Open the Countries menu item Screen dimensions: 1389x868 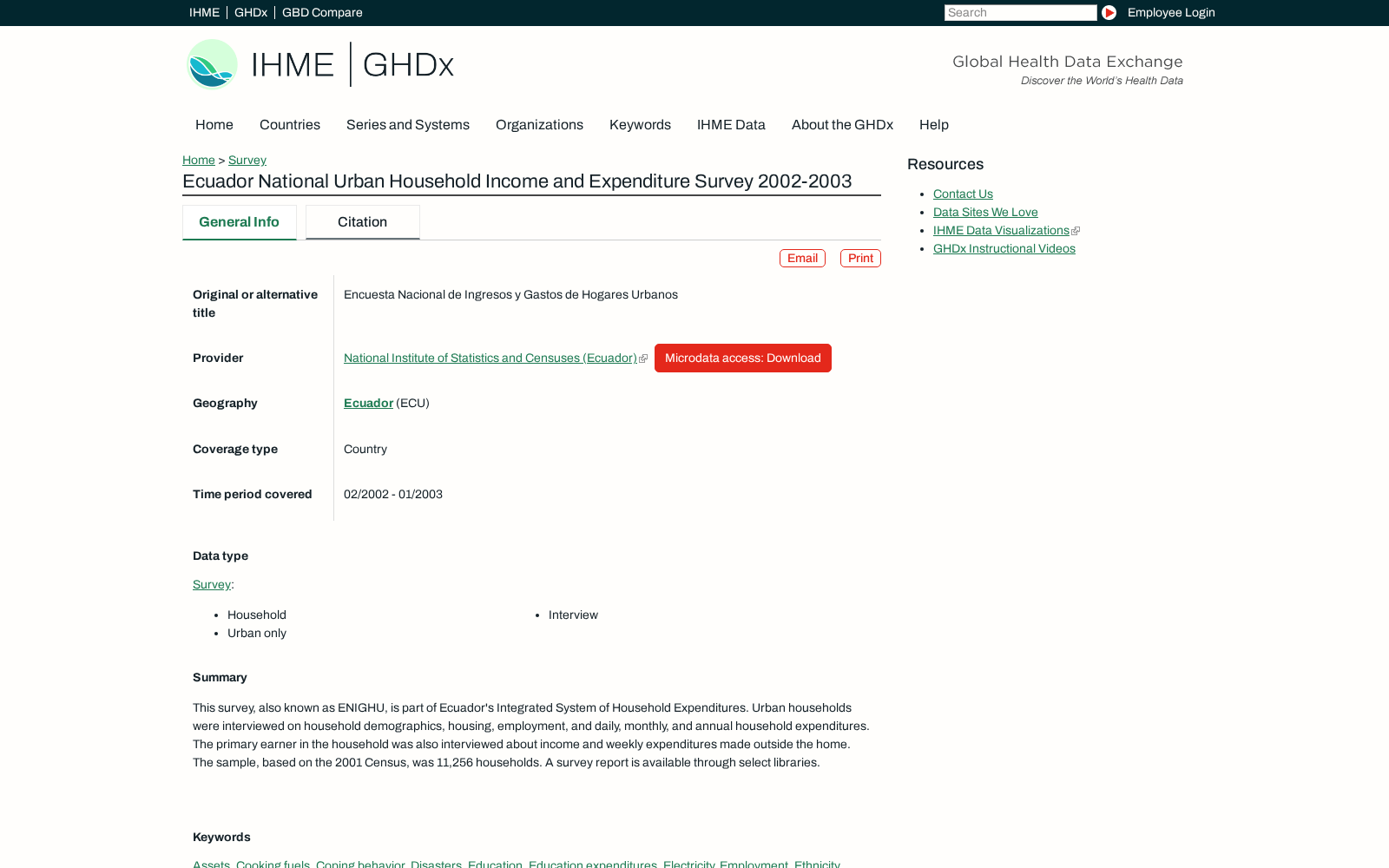[x=290, y=125]
